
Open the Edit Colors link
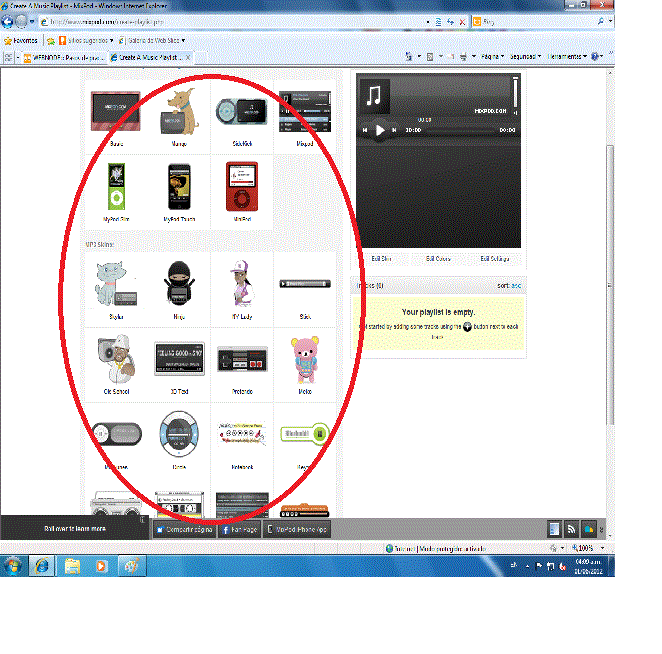tap(438, 258)
